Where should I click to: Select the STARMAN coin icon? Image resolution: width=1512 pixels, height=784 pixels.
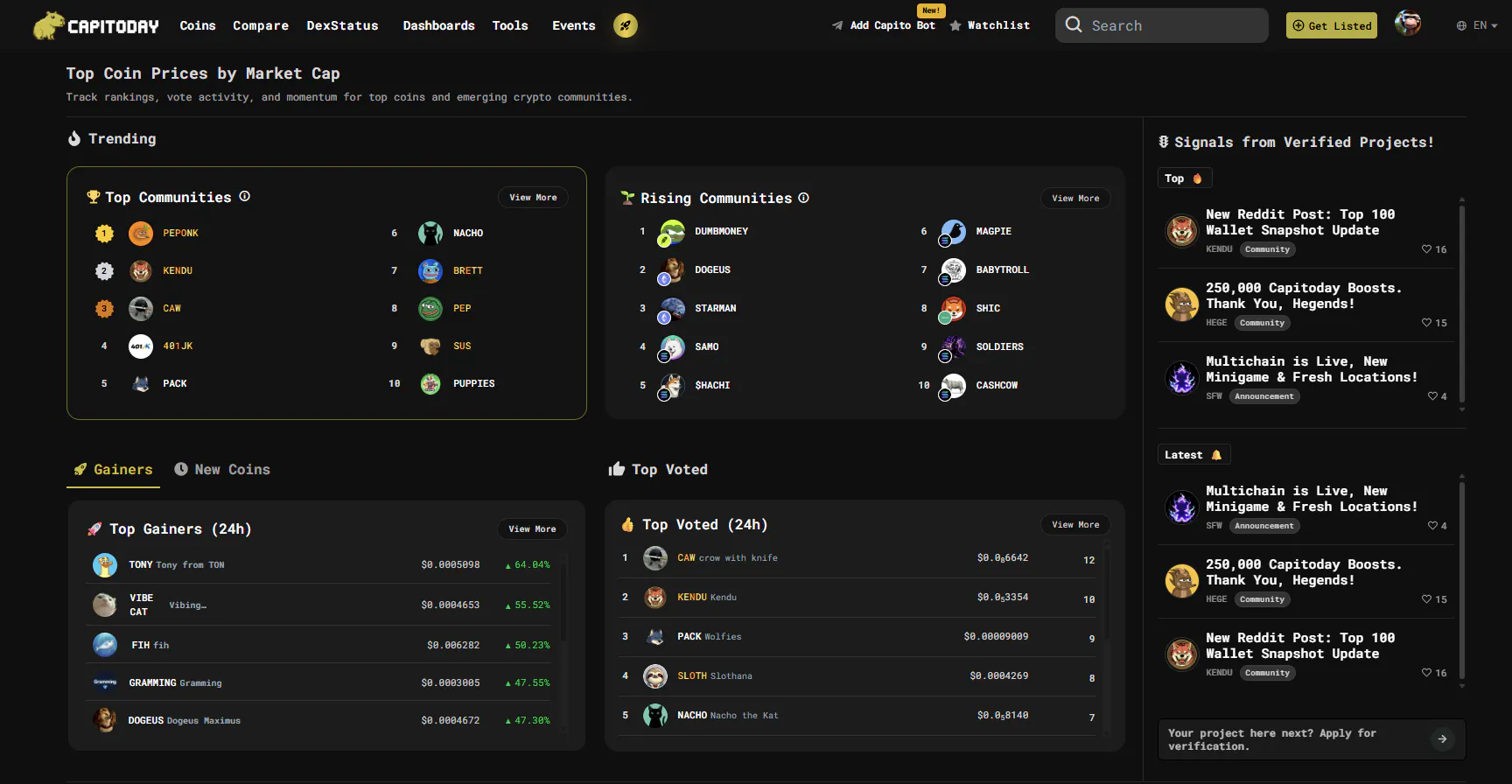pyautogui.click(x=672, y=309)
